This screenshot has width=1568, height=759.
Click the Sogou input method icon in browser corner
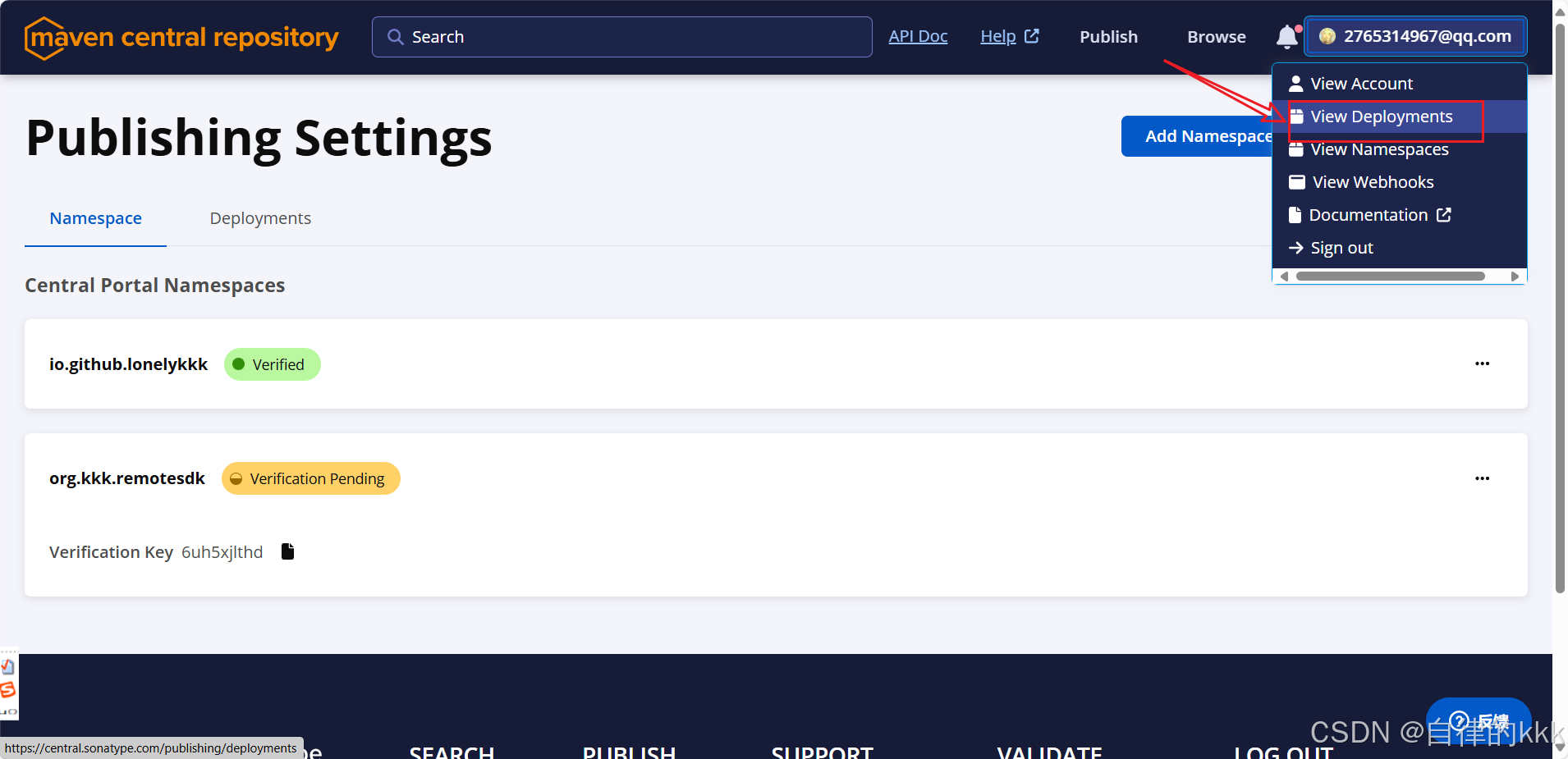[x=8, y=690]
